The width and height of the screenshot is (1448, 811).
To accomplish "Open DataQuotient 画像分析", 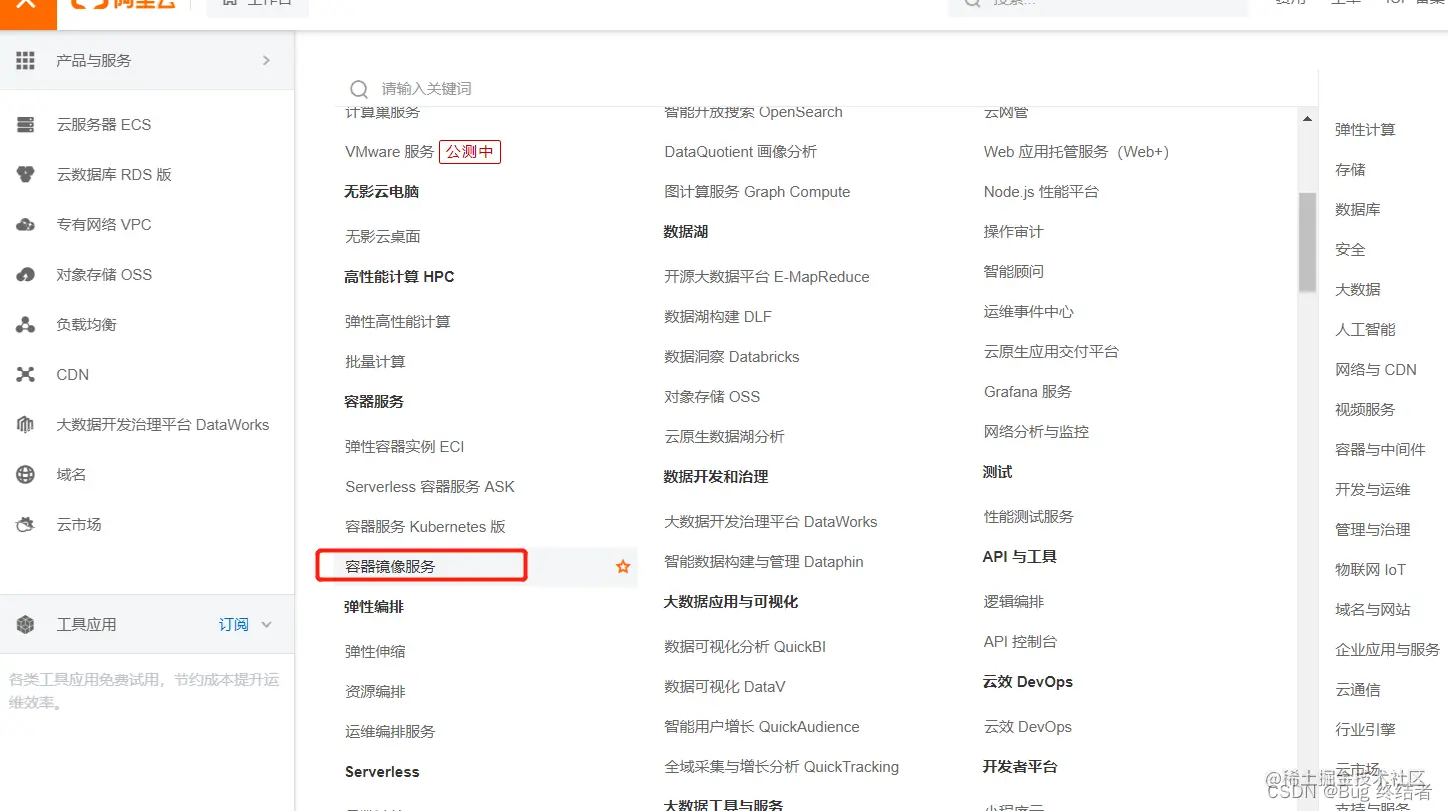I will [x=741, y=152].
